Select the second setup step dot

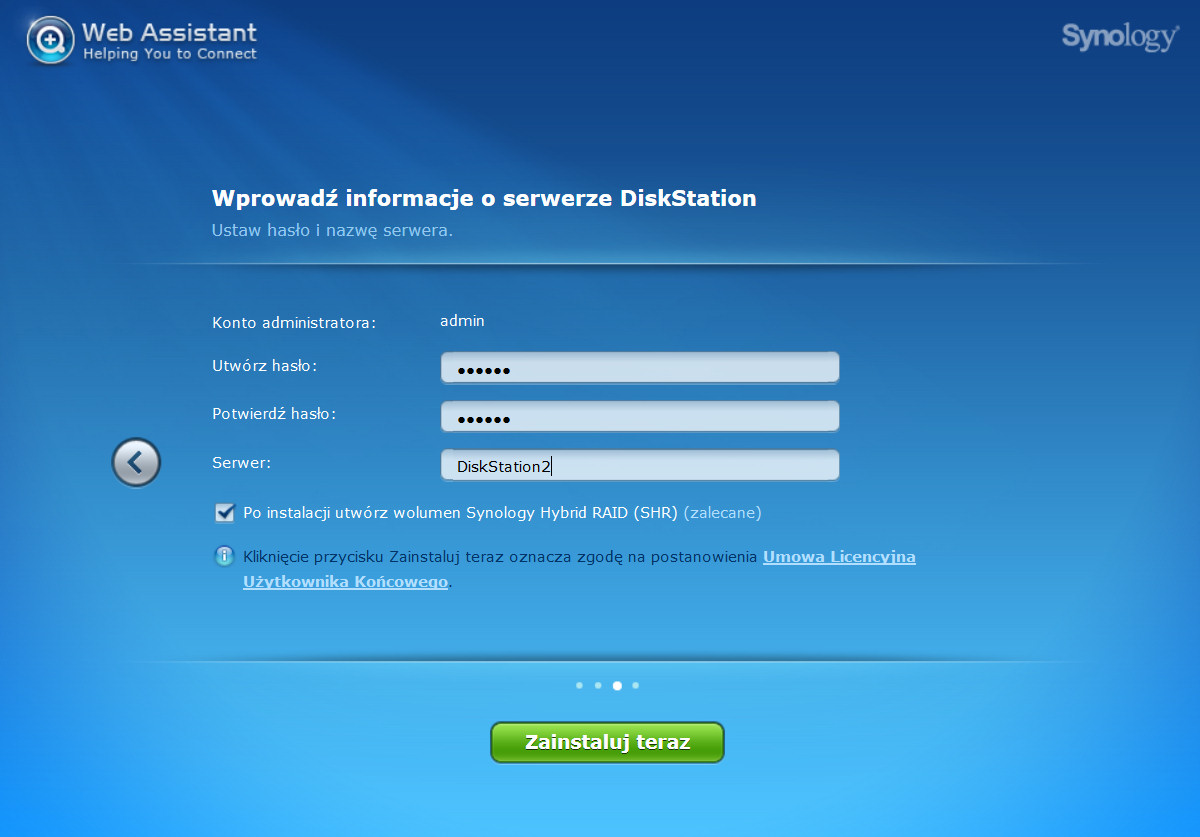598,686
